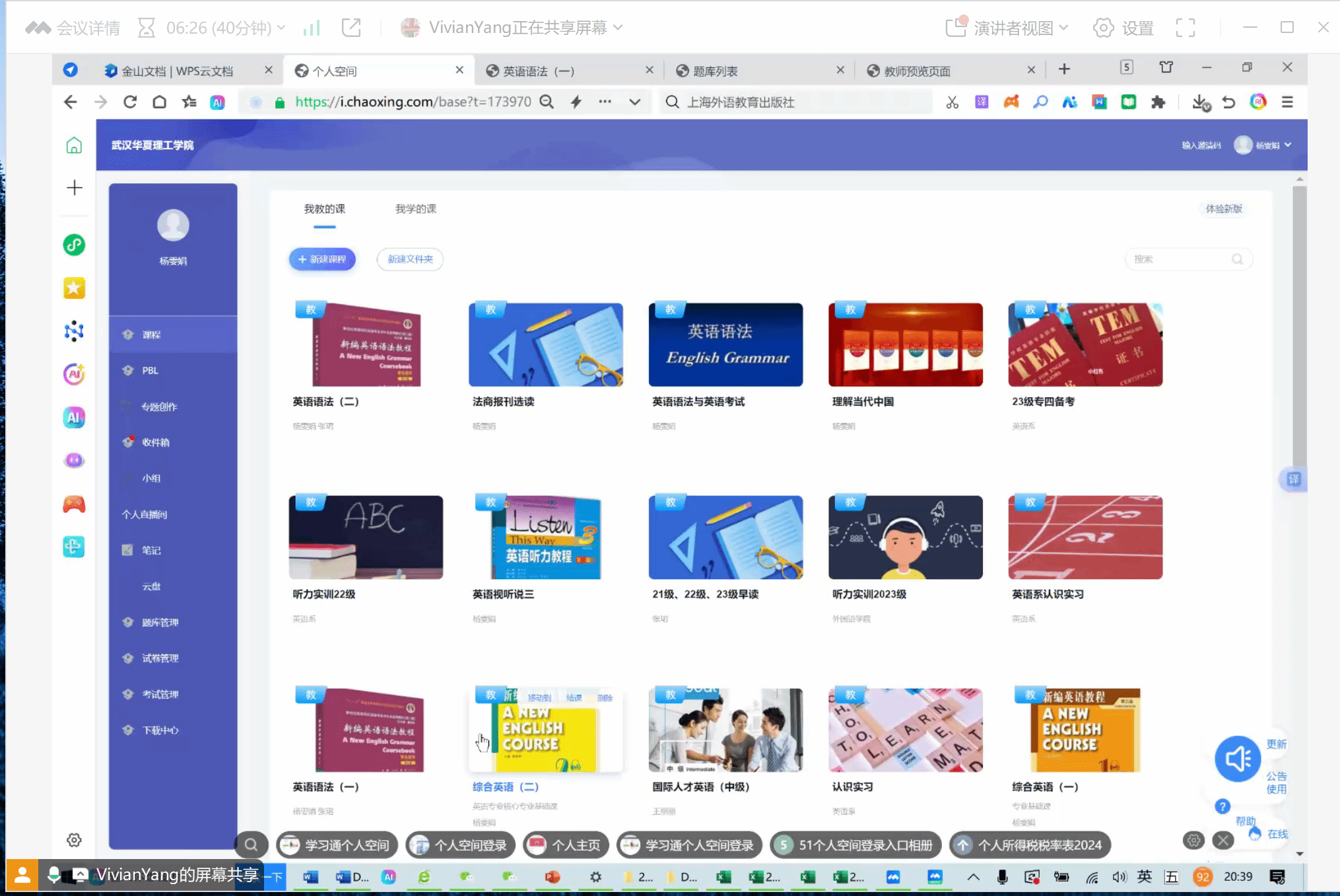Expand meeting timer 06:26 dropdown
Screen dimensions: 1340x896
coord(281,28)
